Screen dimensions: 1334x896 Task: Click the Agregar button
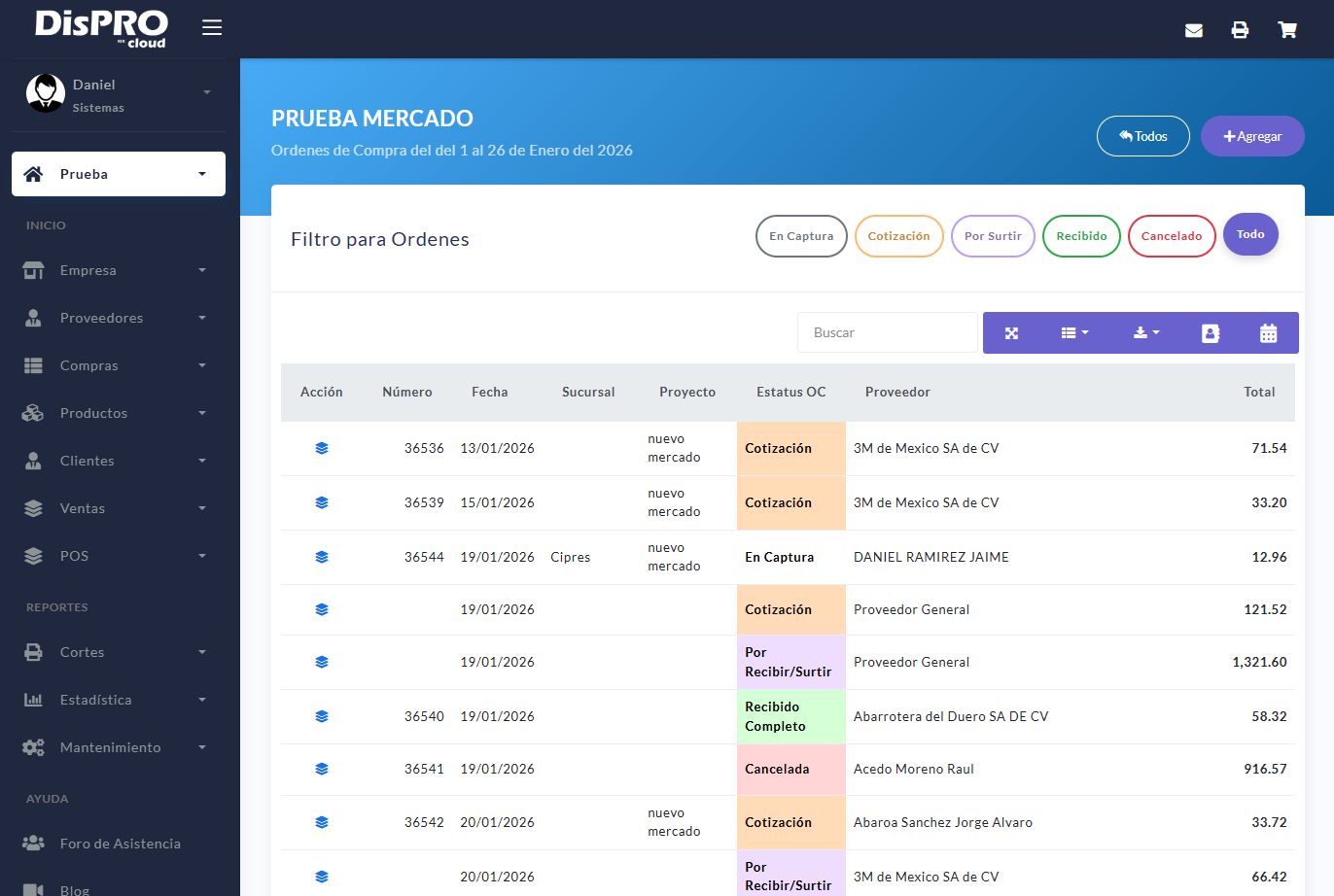click(x=1252, y=136)
